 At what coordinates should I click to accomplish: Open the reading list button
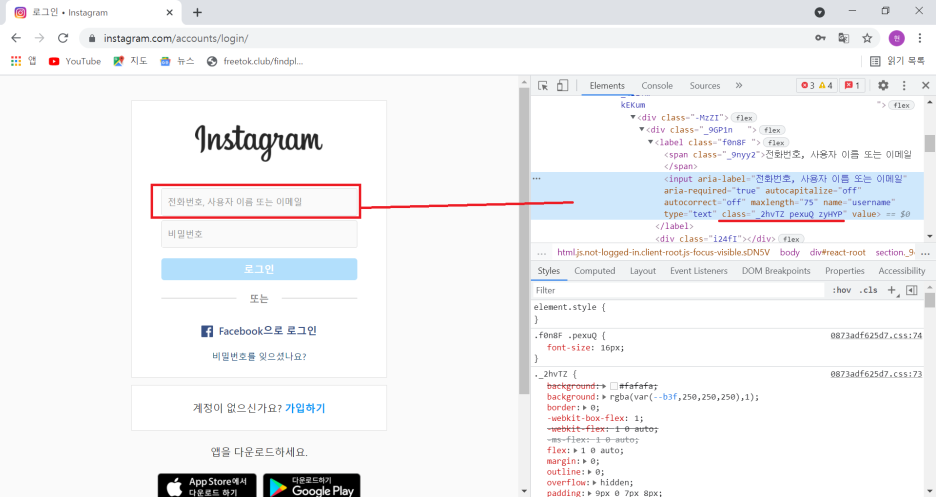point(897,61)
